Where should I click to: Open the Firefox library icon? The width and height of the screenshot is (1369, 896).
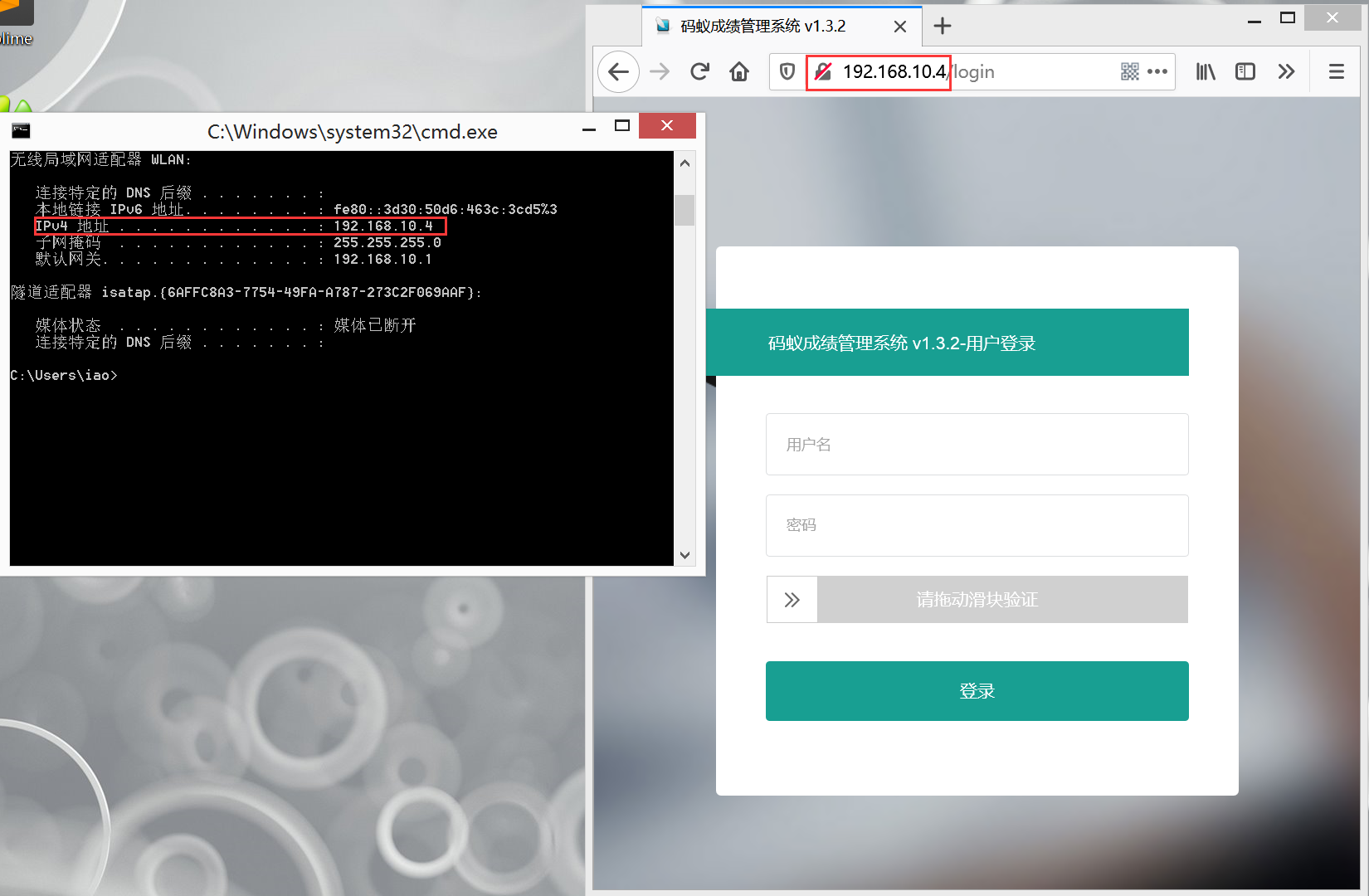[1206, 72]
